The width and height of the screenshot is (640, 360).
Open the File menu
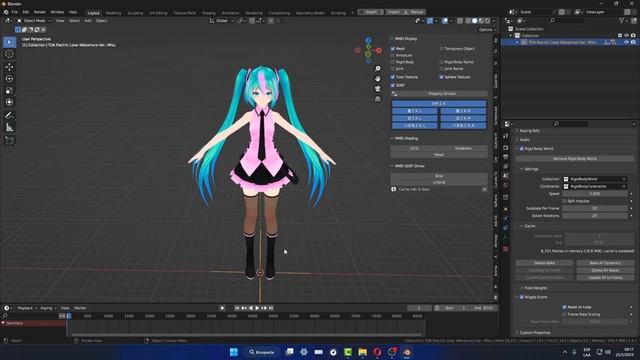click(x=15, y=12)
